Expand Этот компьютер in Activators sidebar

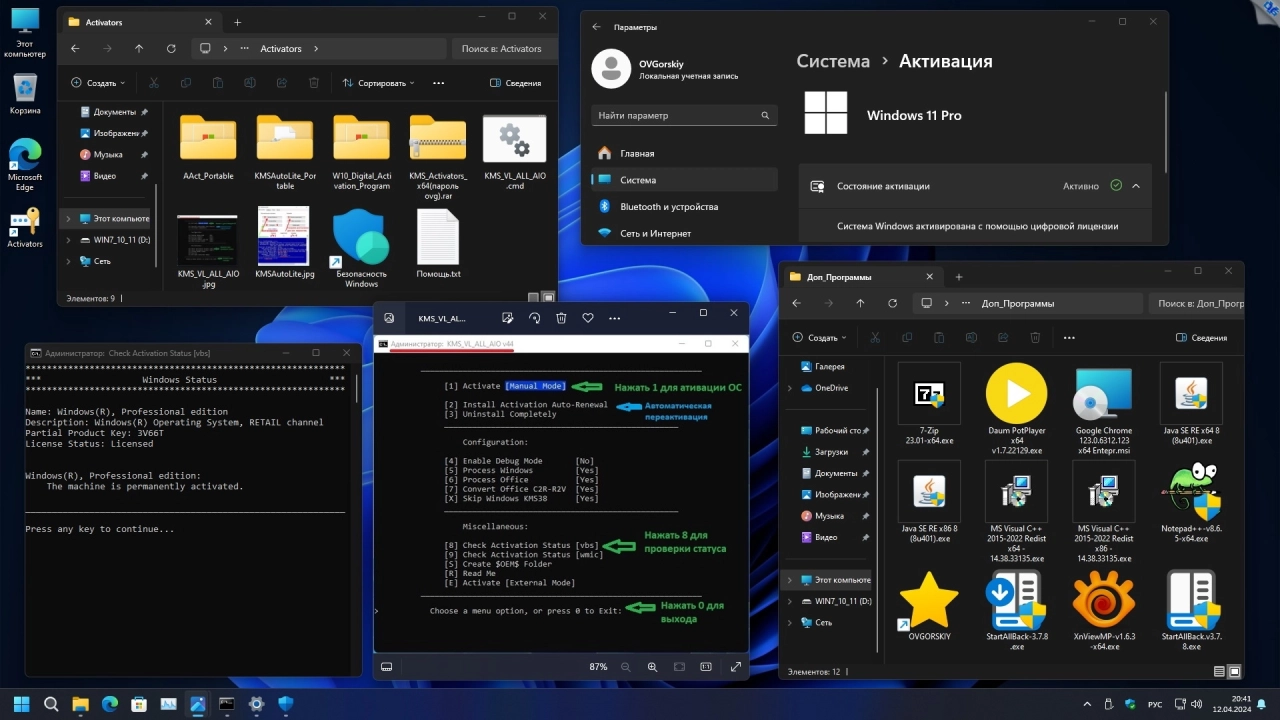click(68, 218)
